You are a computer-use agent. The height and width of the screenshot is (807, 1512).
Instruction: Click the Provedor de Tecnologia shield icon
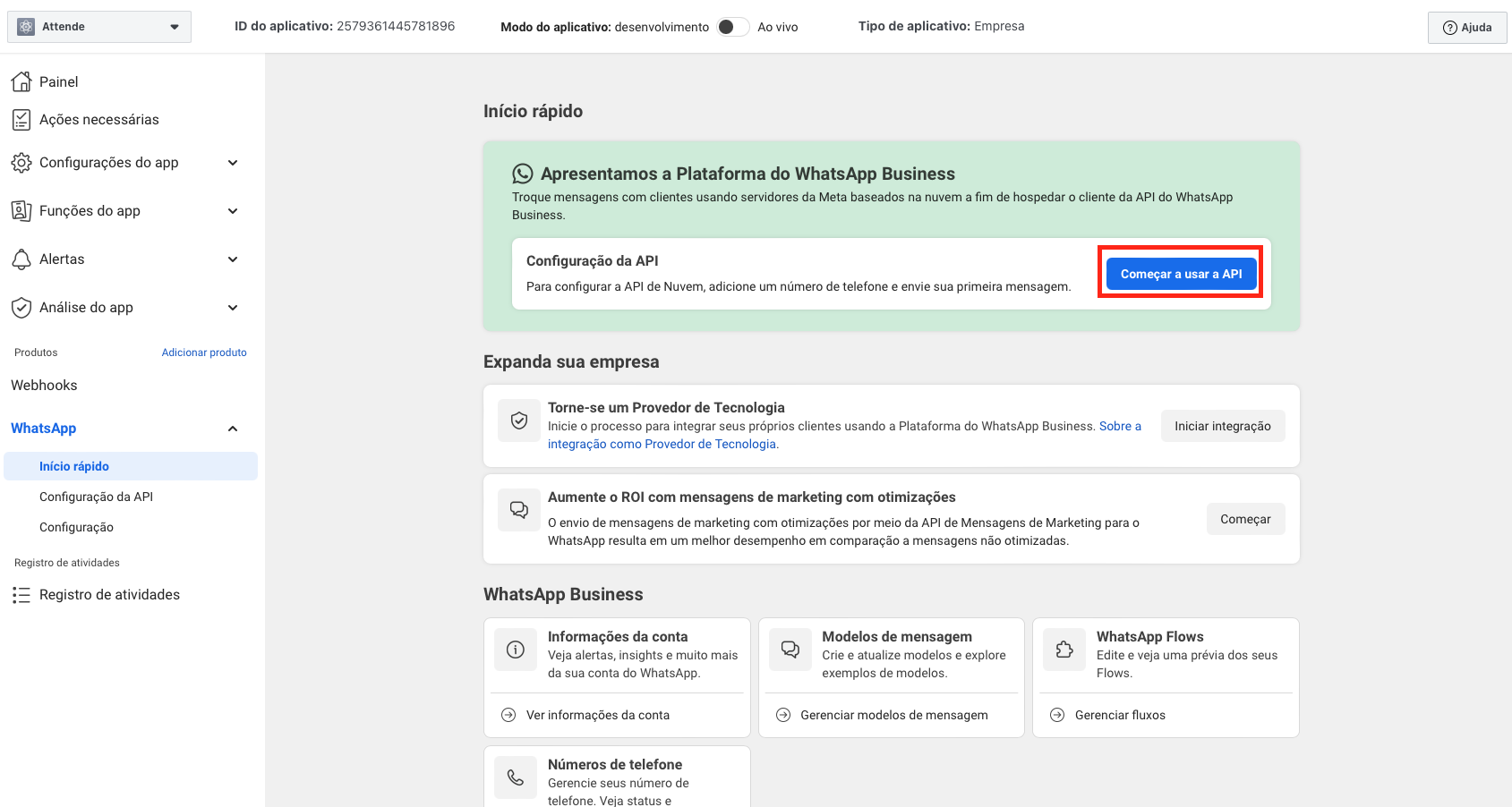click(519, 420)
